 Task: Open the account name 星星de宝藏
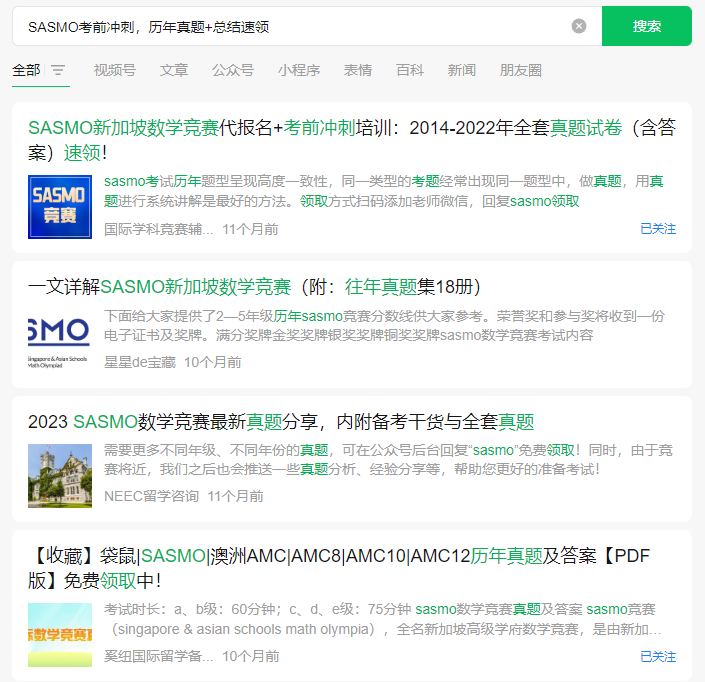pos(140,362)
